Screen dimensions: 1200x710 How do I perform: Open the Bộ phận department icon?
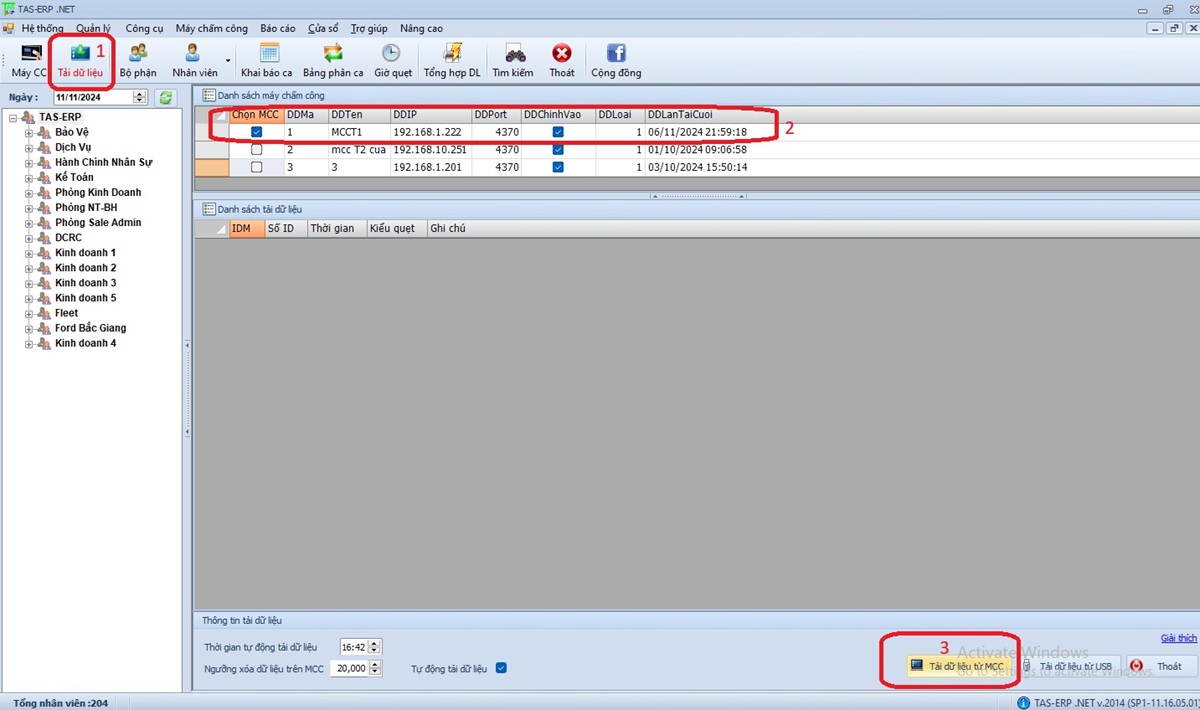(138, 59)
